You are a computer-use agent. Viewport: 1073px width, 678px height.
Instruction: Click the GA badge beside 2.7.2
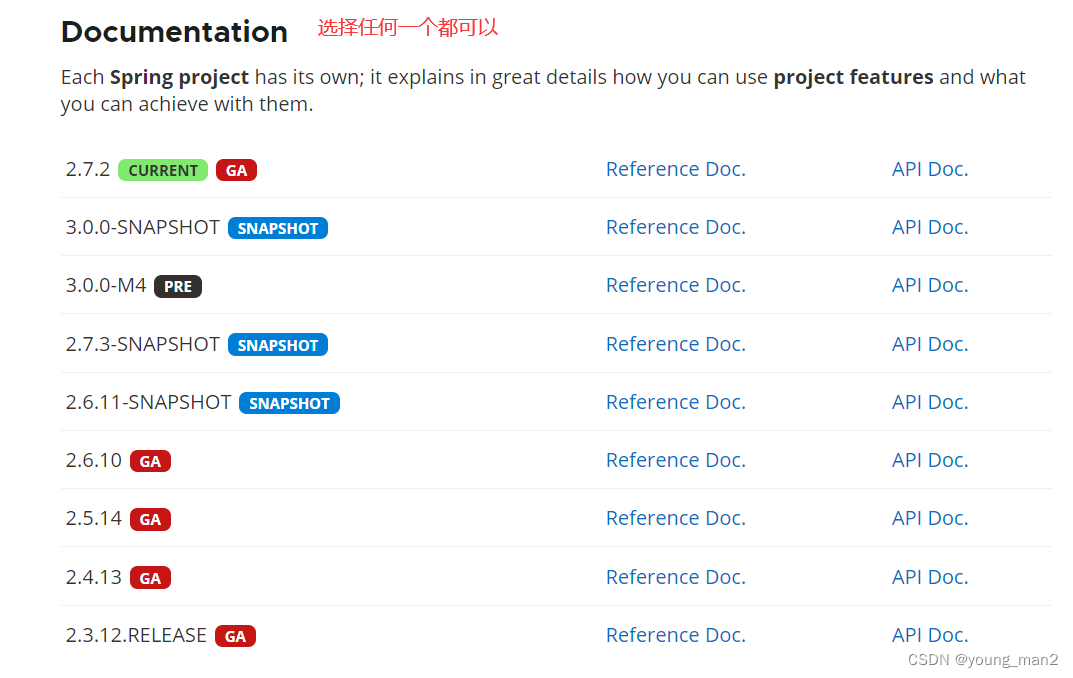(237, 170)
